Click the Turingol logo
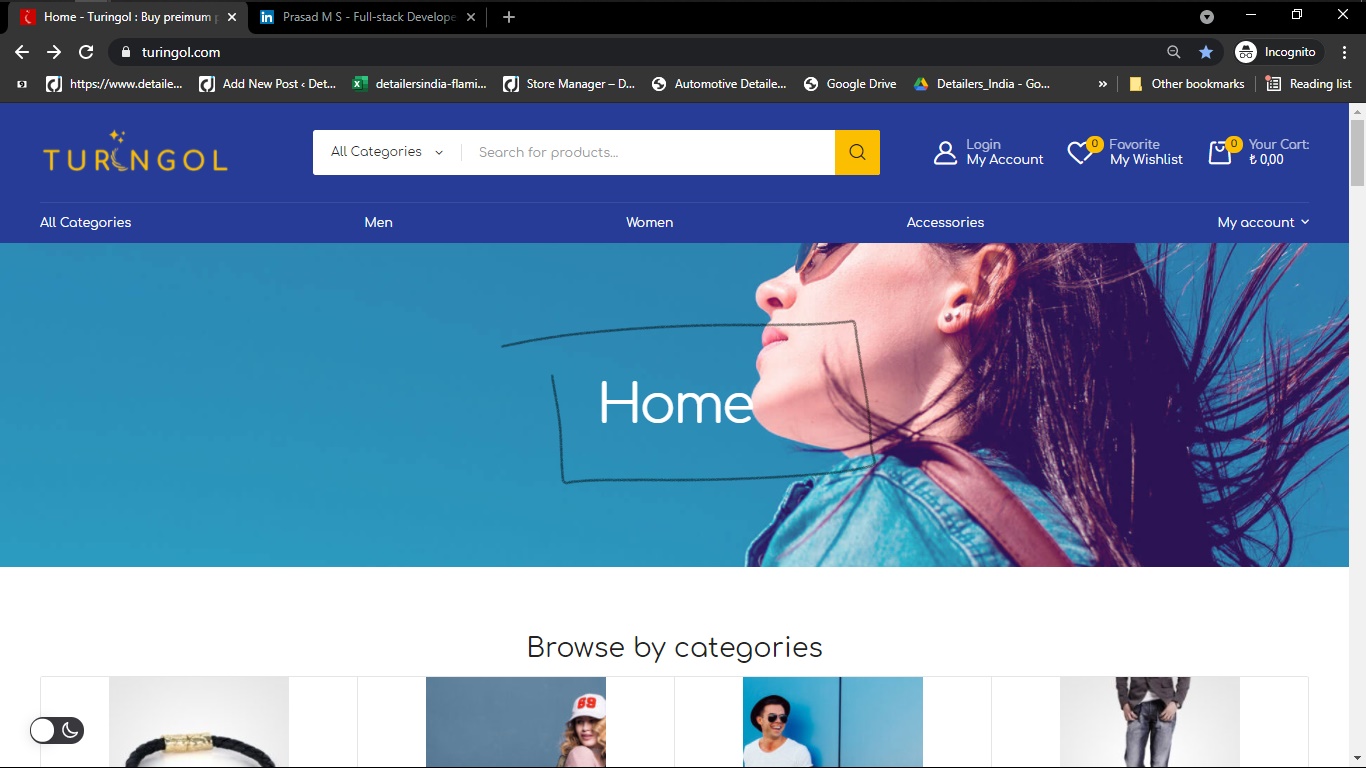The image size is (1366, 768). pyautogui.click(x=135, y=152)
